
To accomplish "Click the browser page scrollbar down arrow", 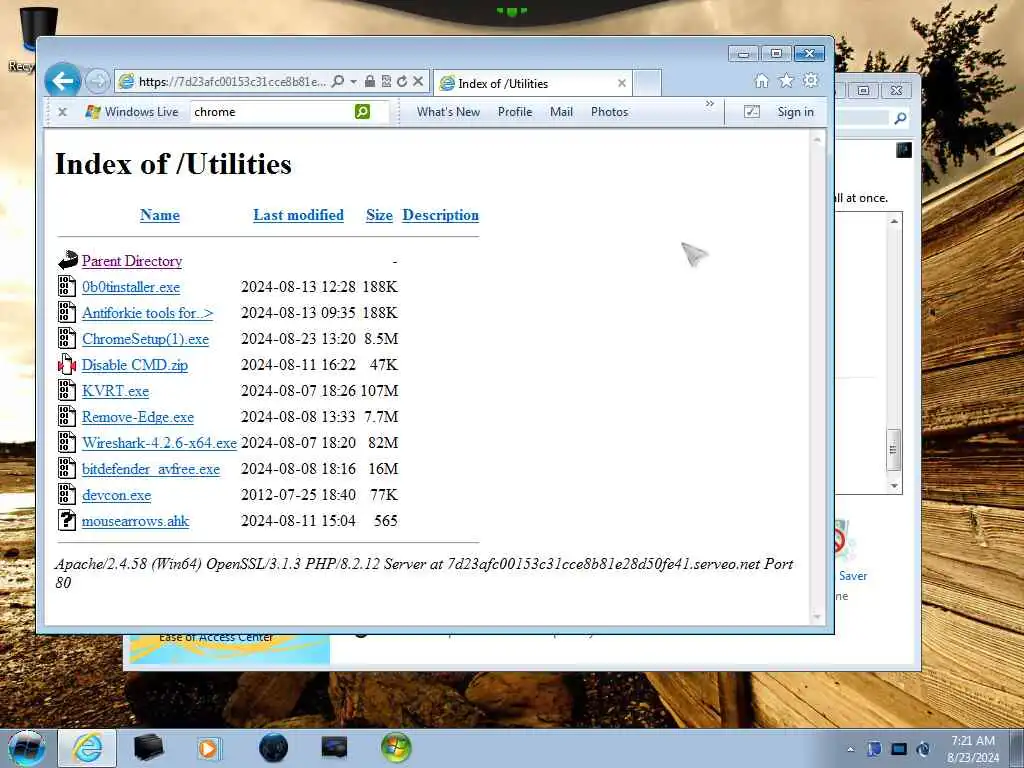I will pyautogui.click(x=817, y=616).
